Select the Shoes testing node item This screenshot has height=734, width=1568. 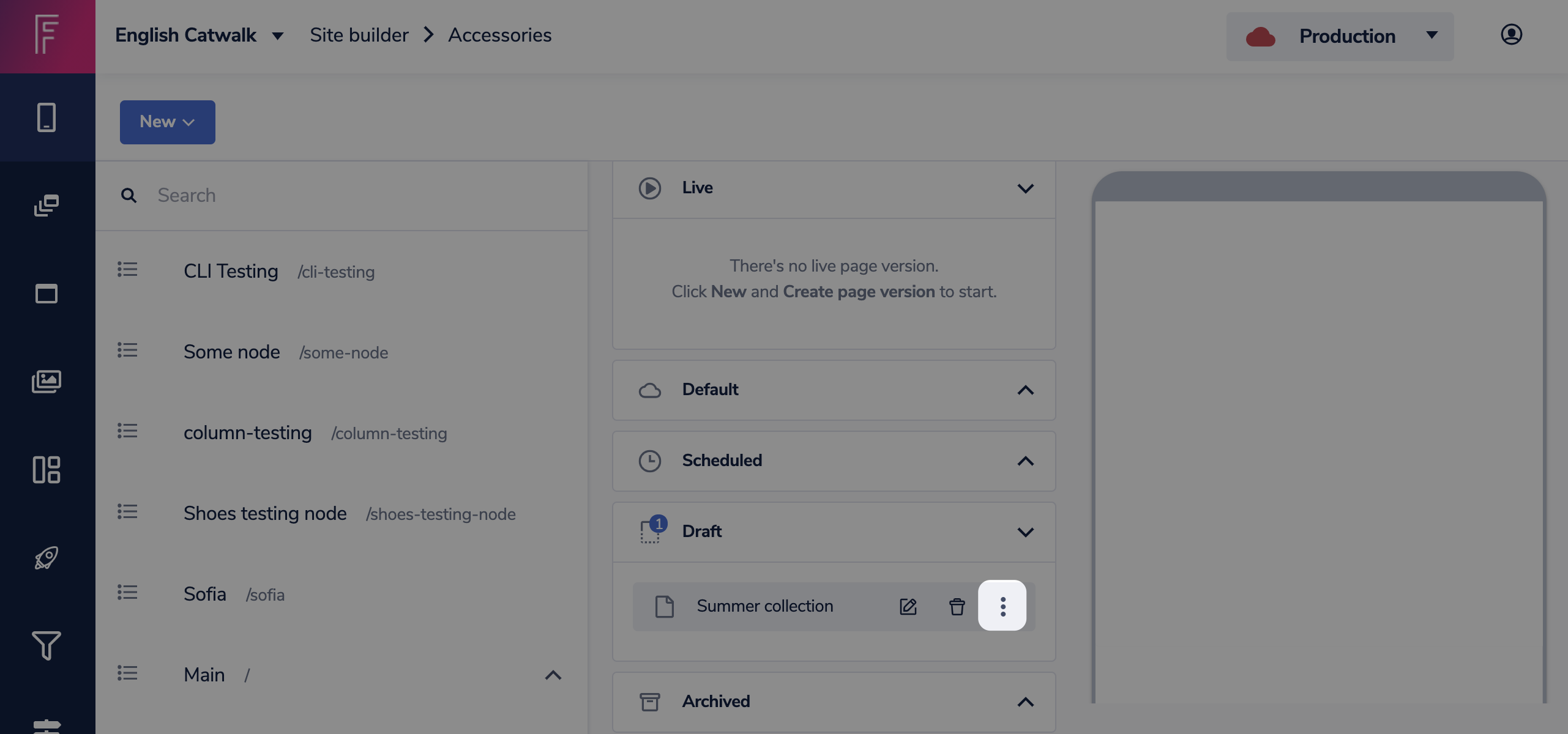[x=265, y=513]
